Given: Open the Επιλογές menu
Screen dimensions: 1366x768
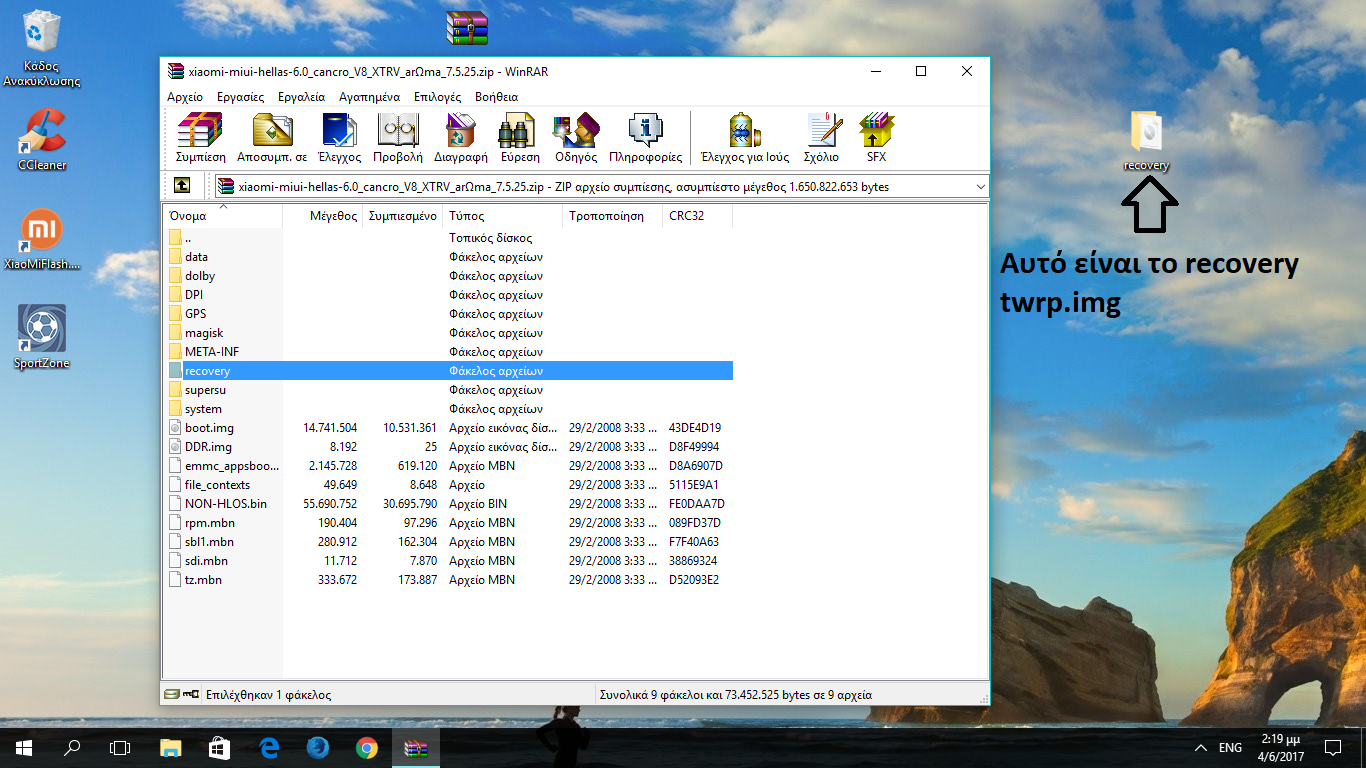Looking at the screenshot, I should click(437, 97).
